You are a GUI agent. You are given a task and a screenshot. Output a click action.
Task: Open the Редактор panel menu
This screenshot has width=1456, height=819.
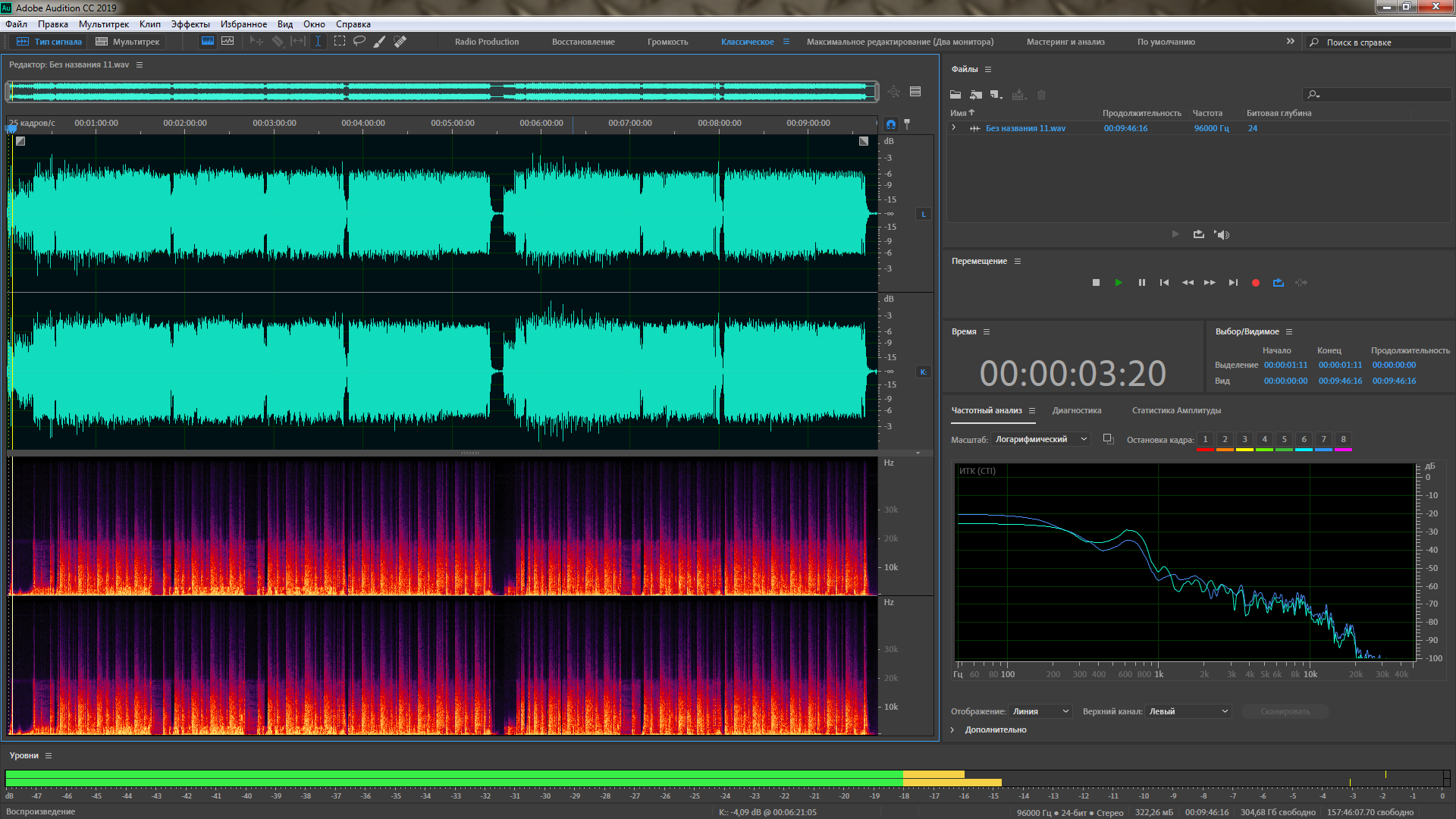tap(140, 64)
